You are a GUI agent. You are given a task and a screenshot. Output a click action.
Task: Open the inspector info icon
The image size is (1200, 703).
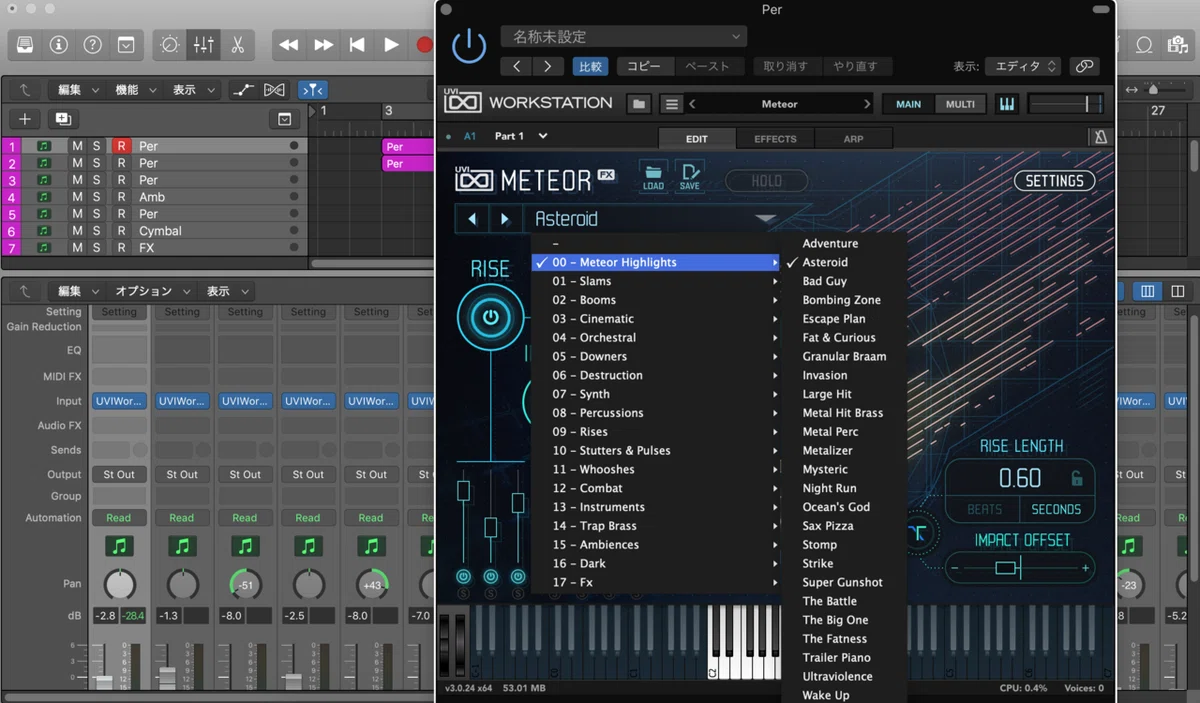[59, 44]
